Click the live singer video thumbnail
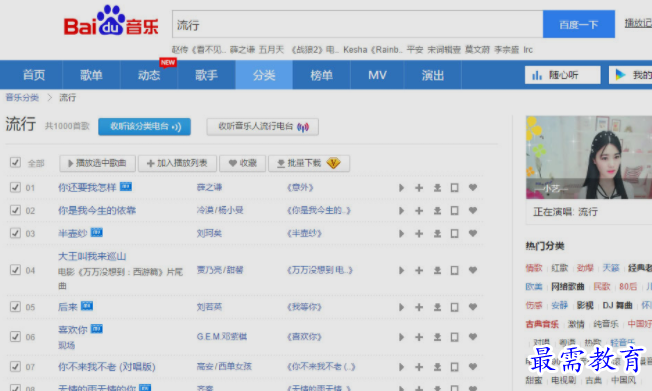The height and width of the screenshot is (391, 652). point(589,157)
